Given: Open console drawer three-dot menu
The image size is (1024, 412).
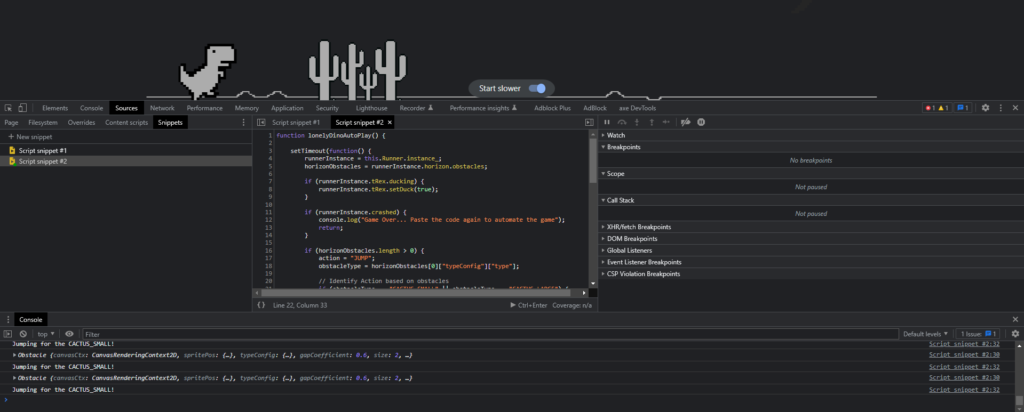Looking at the screenshot, I should click(x=8, y=319).
